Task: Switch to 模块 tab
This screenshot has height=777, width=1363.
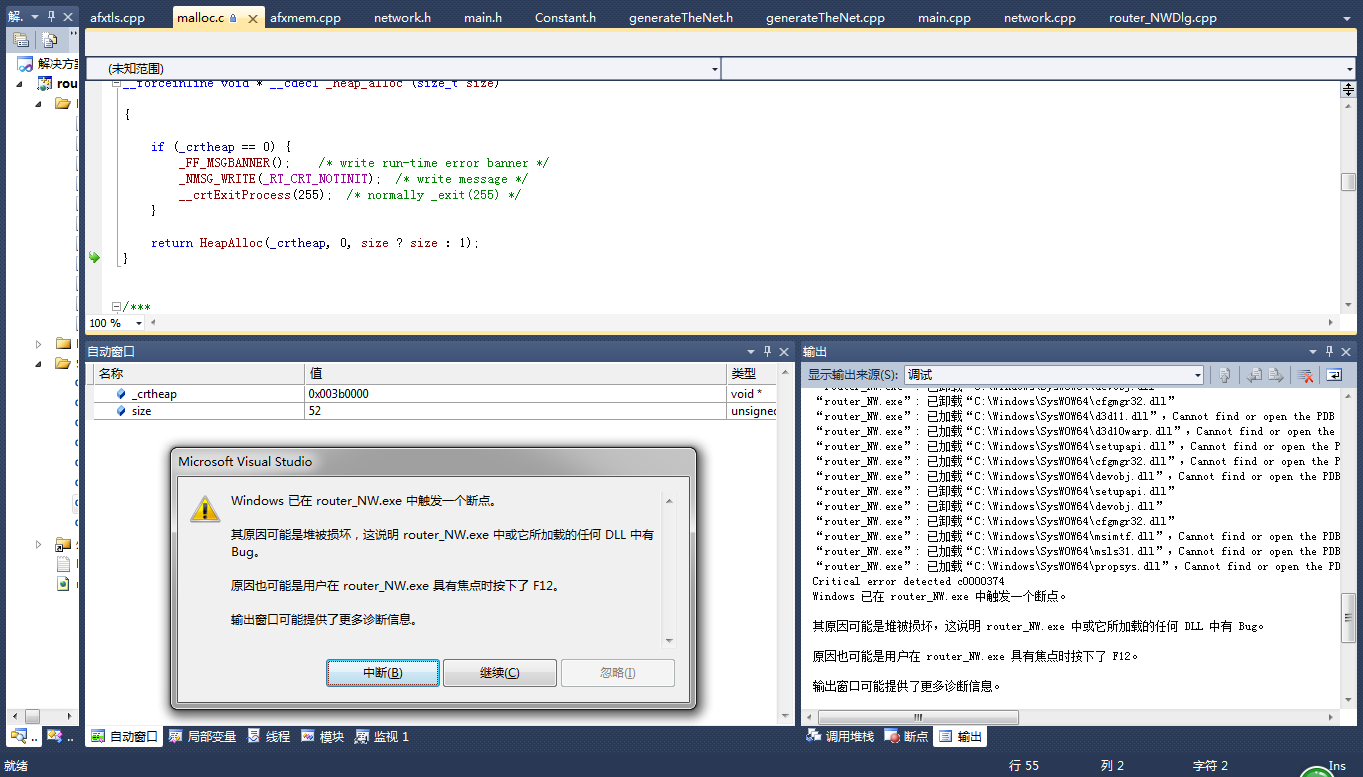Action: click(322, 737)
